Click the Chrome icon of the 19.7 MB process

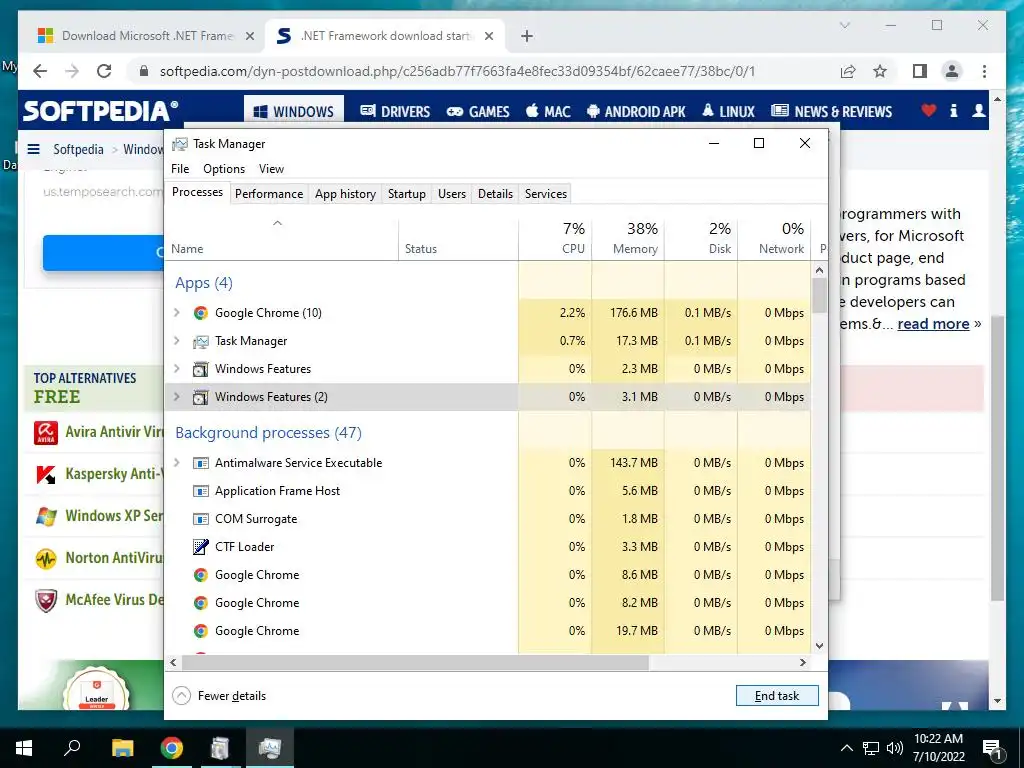click(x=200, y=631)
